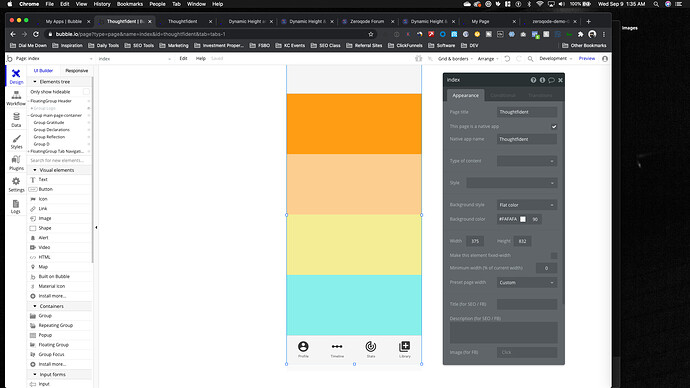Open the History menu in the macOS menu bar

pyautogui.click(x=102, y=4)
